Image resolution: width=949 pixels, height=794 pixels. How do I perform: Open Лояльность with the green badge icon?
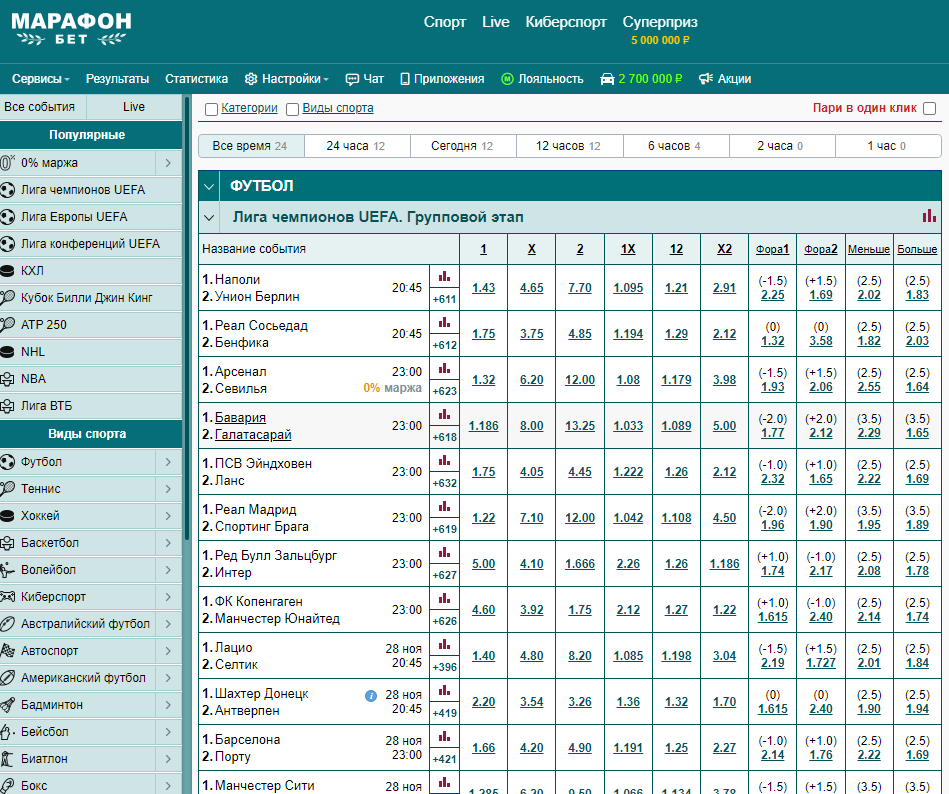coord(542,79)
